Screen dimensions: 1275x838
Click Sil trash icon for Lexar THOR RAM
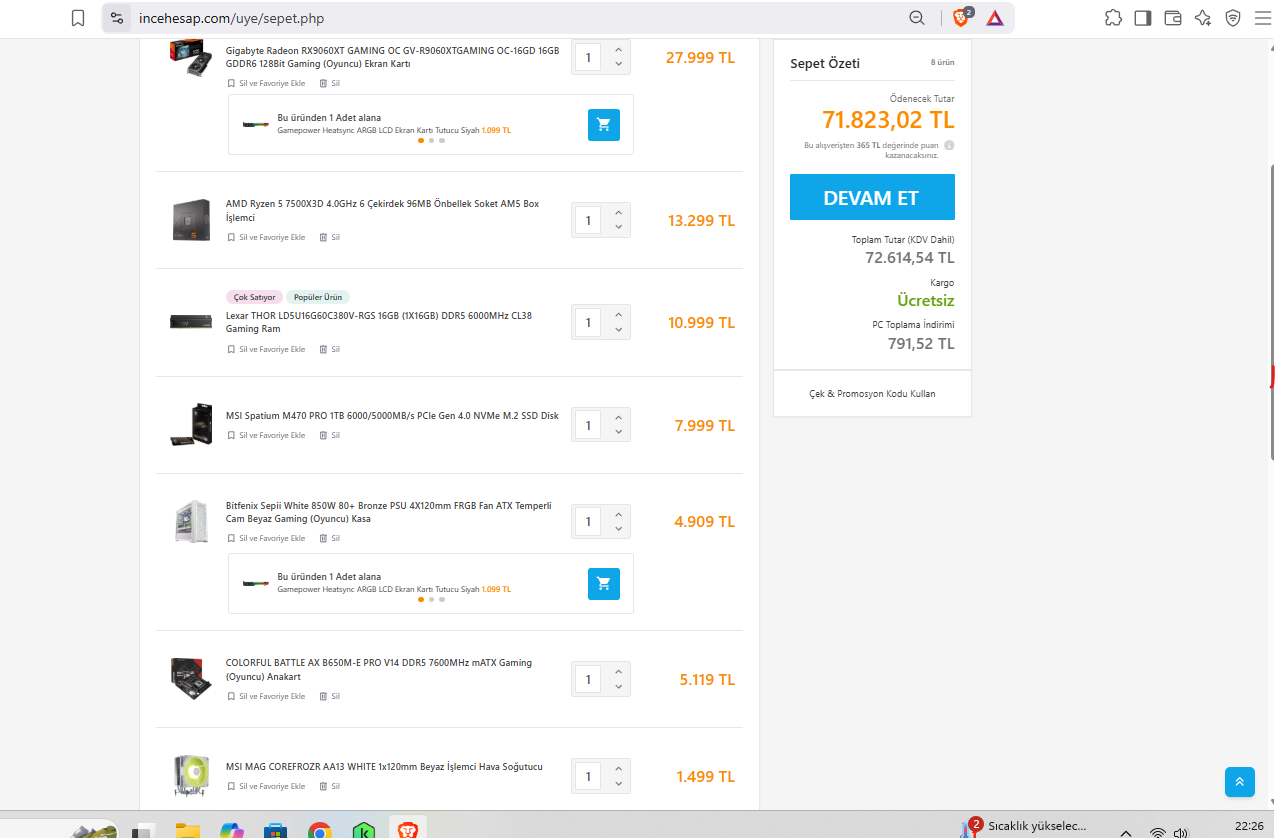(x=329, y=350)
